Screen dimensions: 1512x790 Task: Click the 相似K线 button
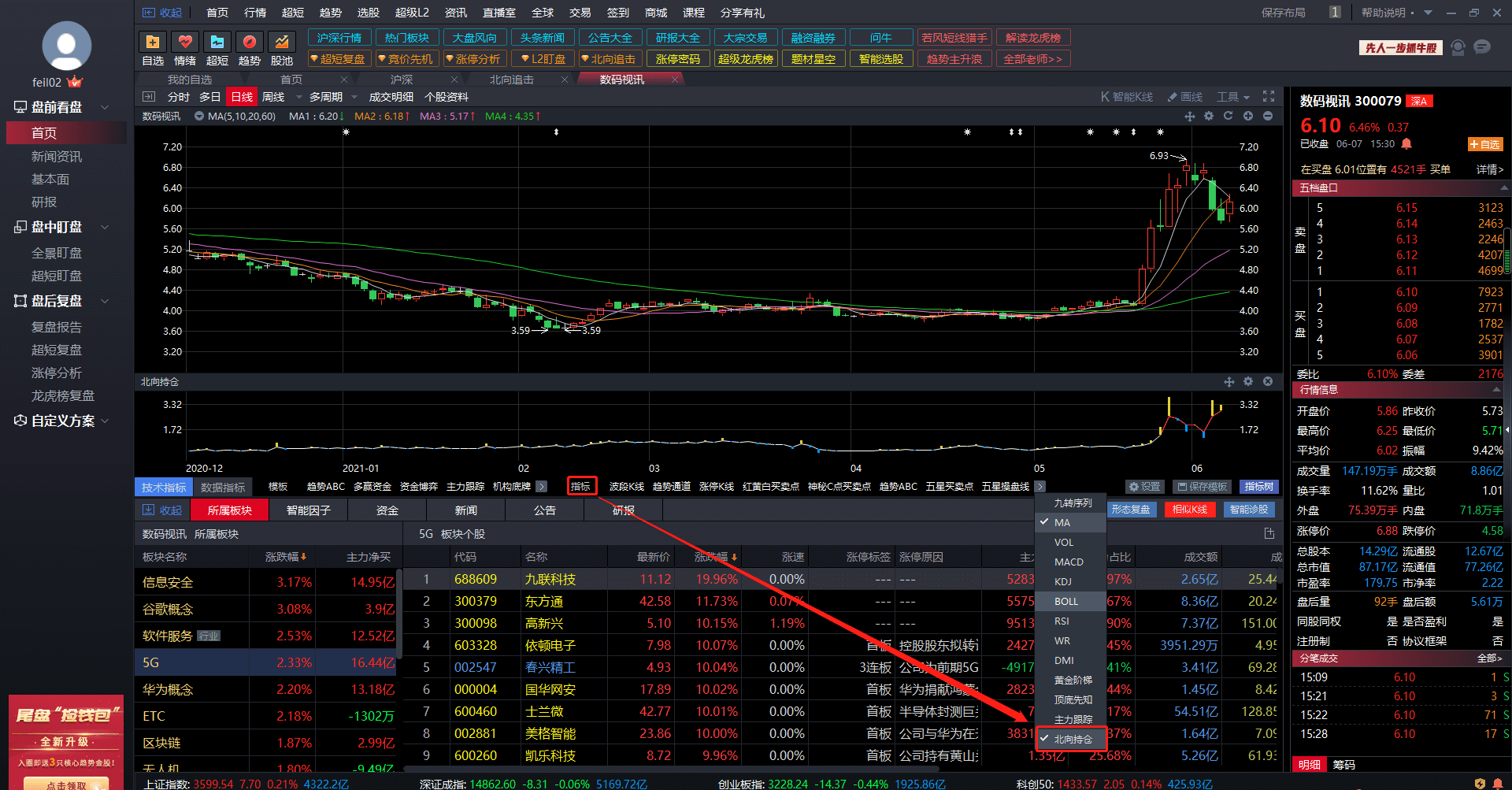(1189, 510)
